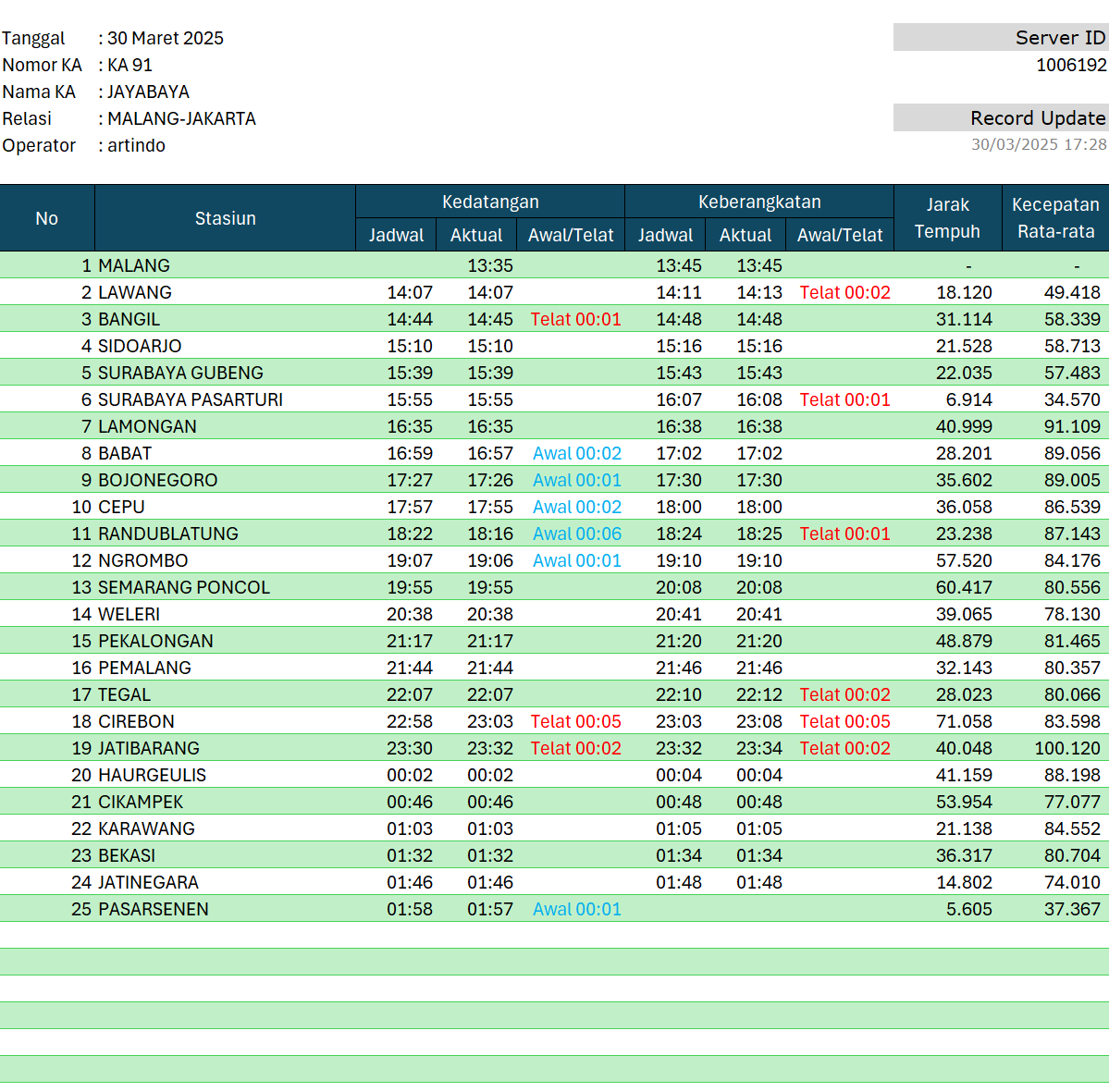This screenshot has width=1109, height=1092.
Task: Click CIREBON's Telat 00:05 arrival cell
Action: click(x=575, y=721)
